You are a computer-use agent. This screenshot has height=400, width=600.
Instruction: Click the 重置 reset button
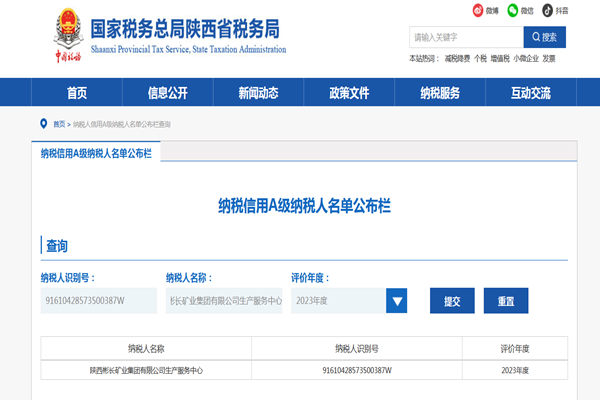(506, 300)
